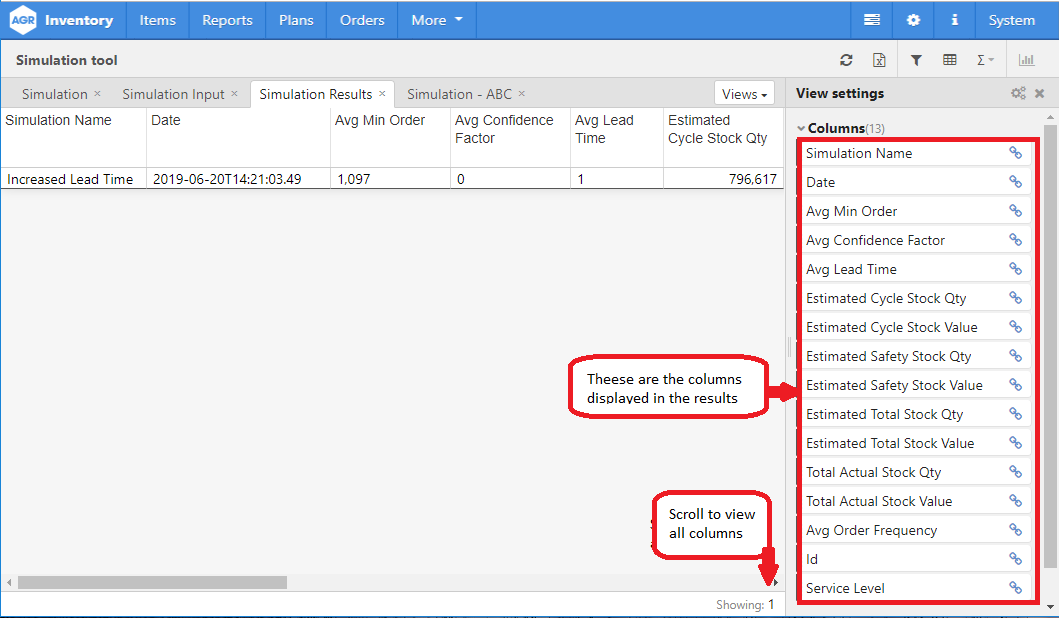Open the settings gear in top bar
Screen dimensions: 1059x618
(x=913, y=20)
